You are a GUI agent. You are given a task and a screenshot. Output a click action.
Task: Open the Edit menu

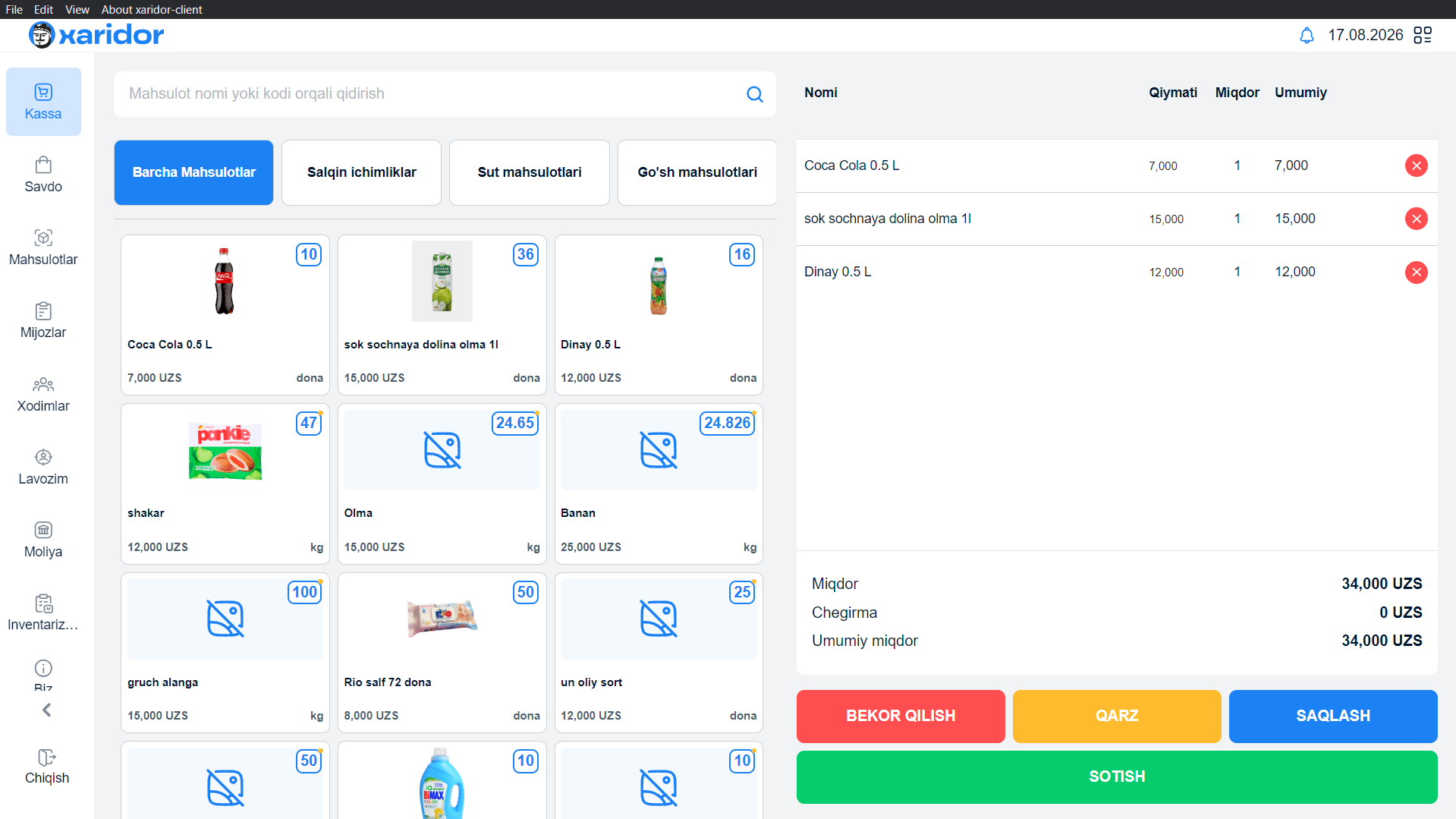(43, 9)
